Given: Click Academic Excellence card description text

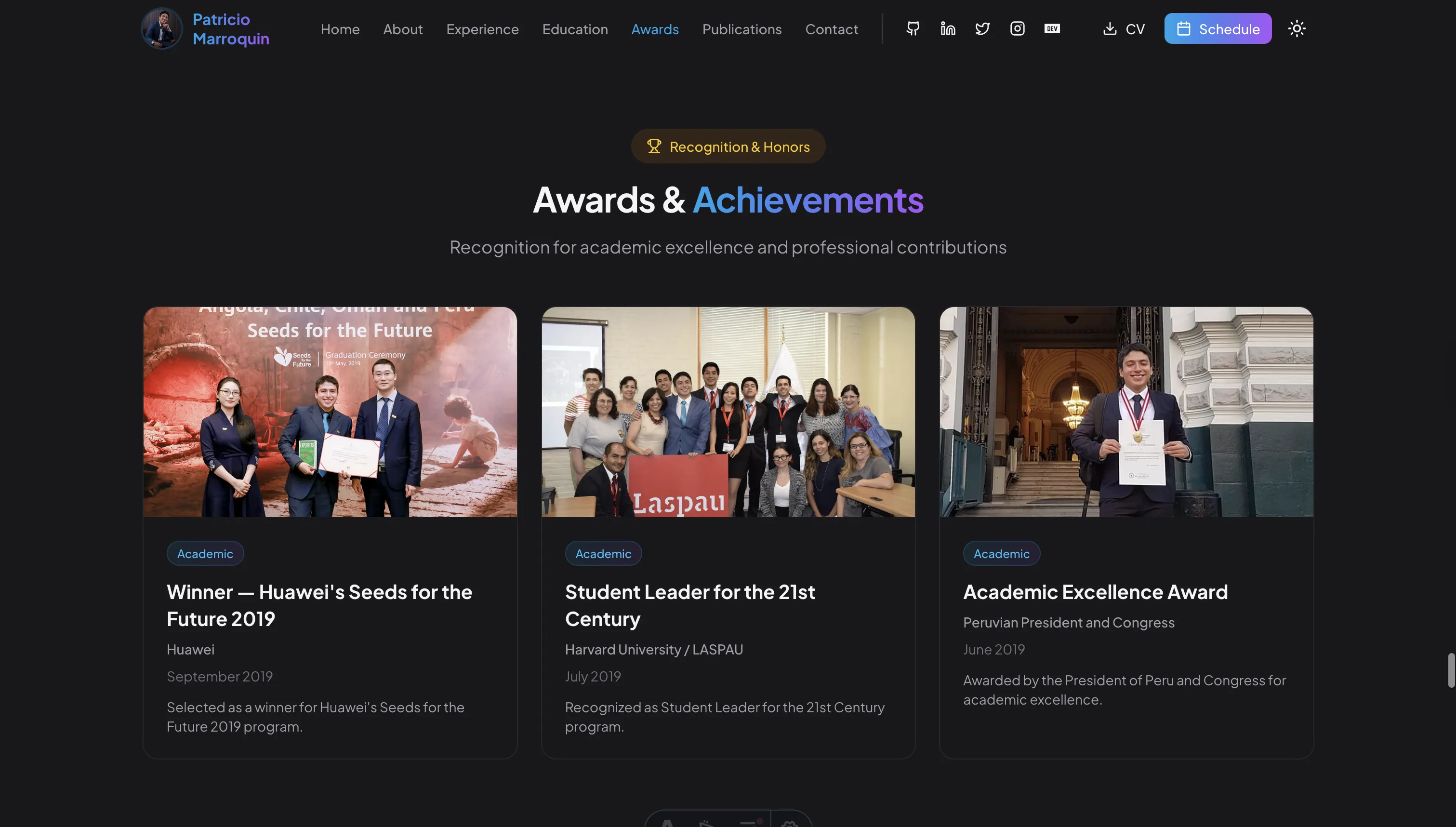Looking at the screenshot, I should (1124, 690).
